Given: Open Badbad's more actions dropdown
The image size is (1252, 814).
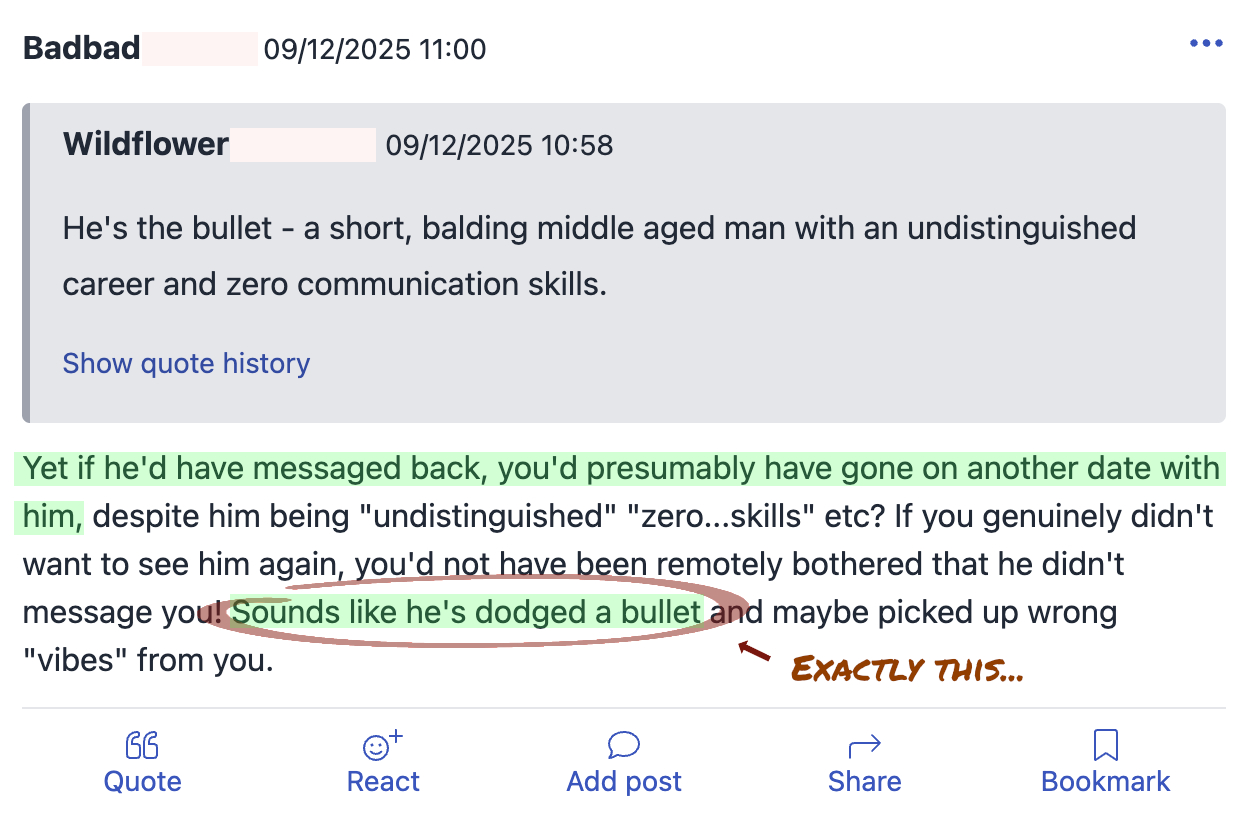Looking at the screenshot, I should click(1206, 42).
